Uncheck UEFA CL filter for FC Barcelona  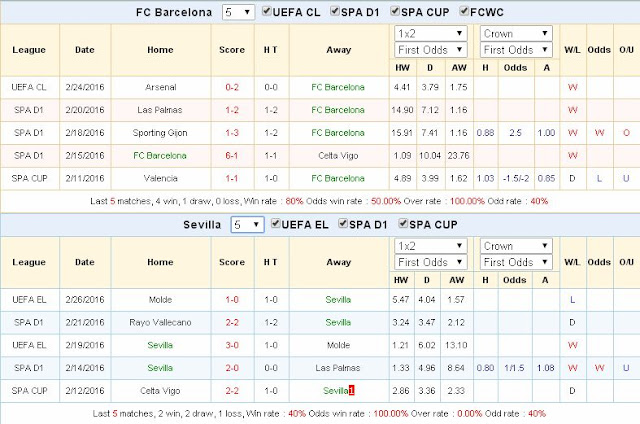click(x=266, y=13)
